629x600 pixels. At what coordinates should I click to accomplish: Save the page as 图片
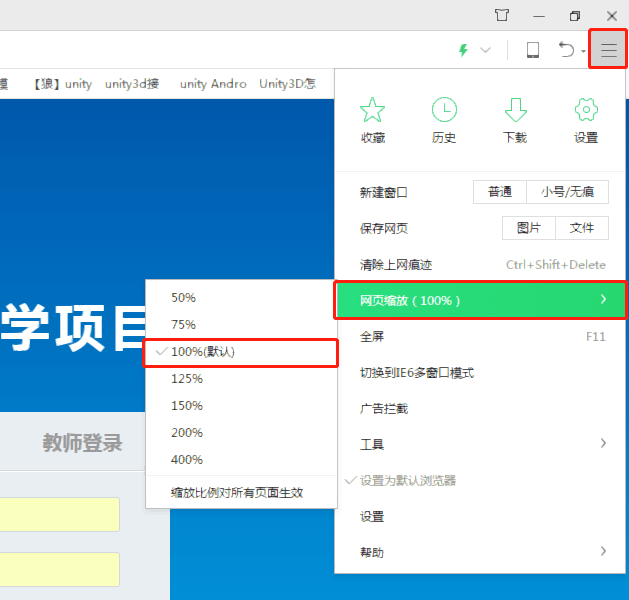coord(529,228)
